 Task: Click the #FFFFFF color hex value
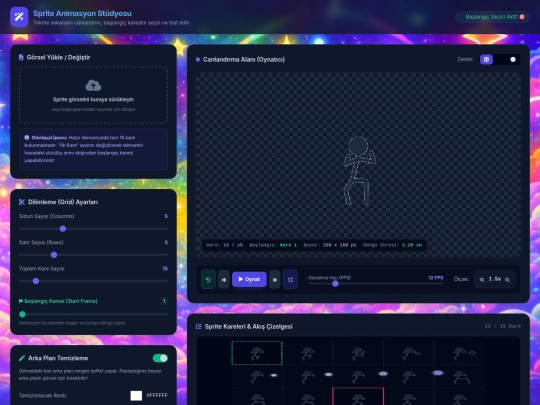157,395
